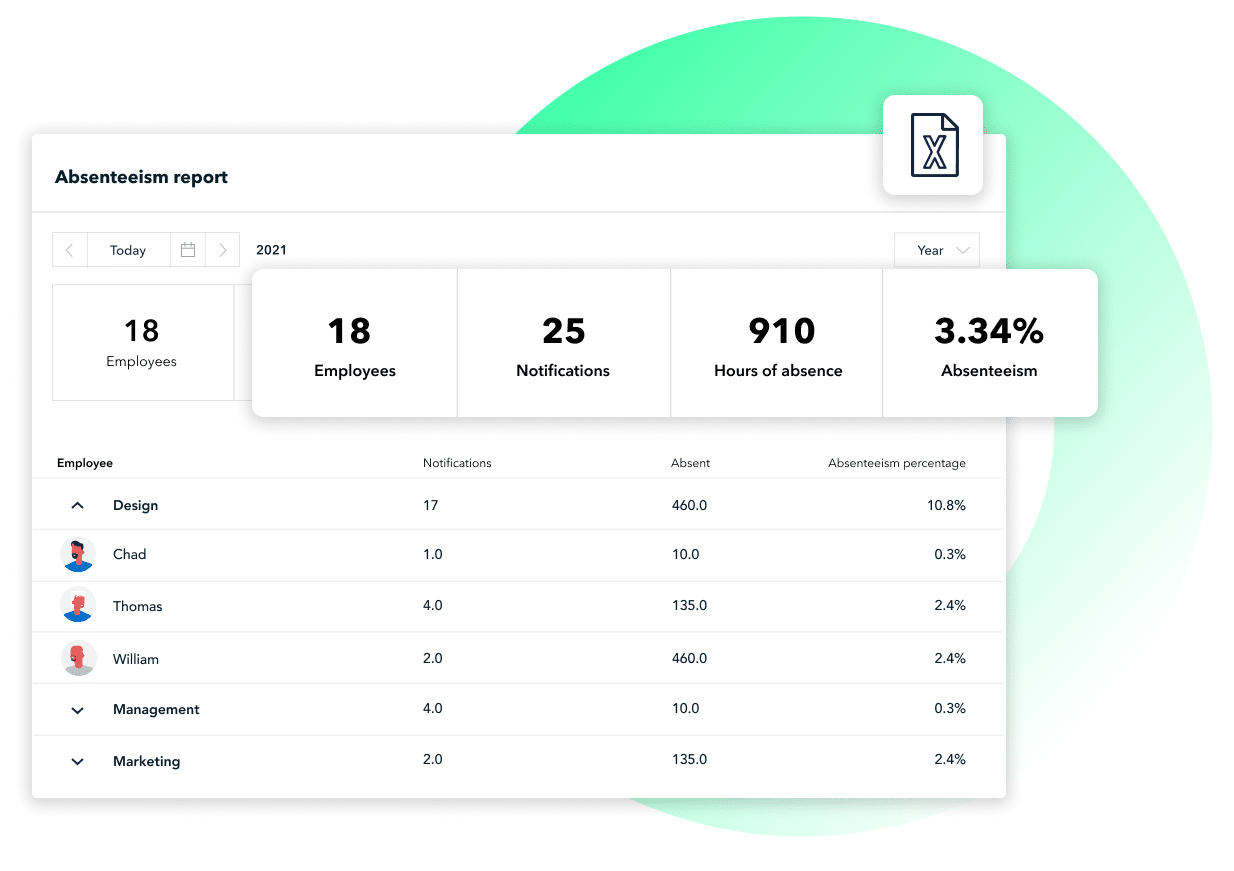This screenshot has width=1234, height=871.
Task: Select the 25 Notifications summary card
Action: click(x=563, y=343)
